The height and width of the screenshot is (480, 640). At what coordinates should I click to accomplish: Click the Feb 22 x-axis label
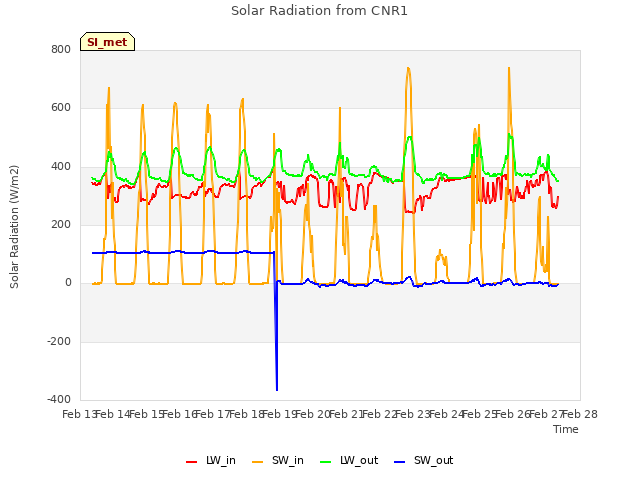coord(380,414)
